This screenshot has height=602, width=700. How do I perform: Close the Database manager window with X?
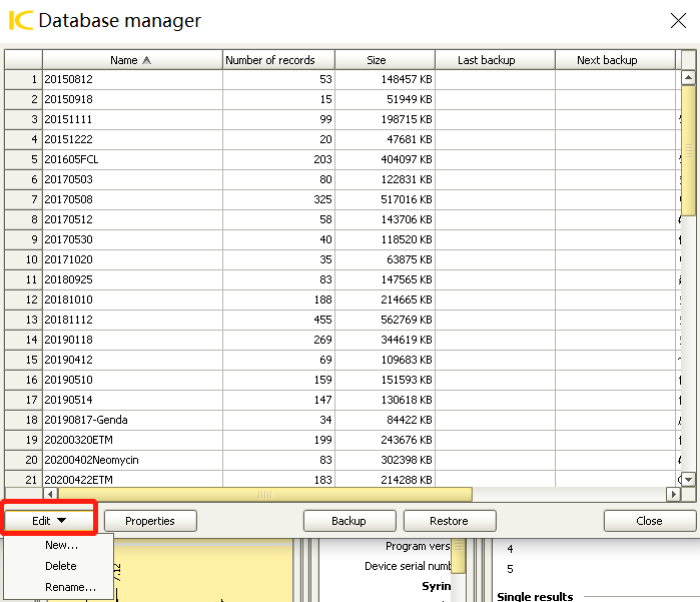tap(678, 20)
